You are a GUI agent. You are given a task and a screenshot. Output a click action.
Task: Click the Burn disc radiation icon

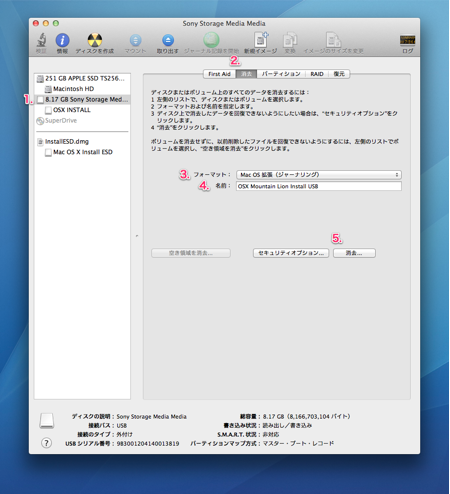pyautogui.click(x=95, y=40)
